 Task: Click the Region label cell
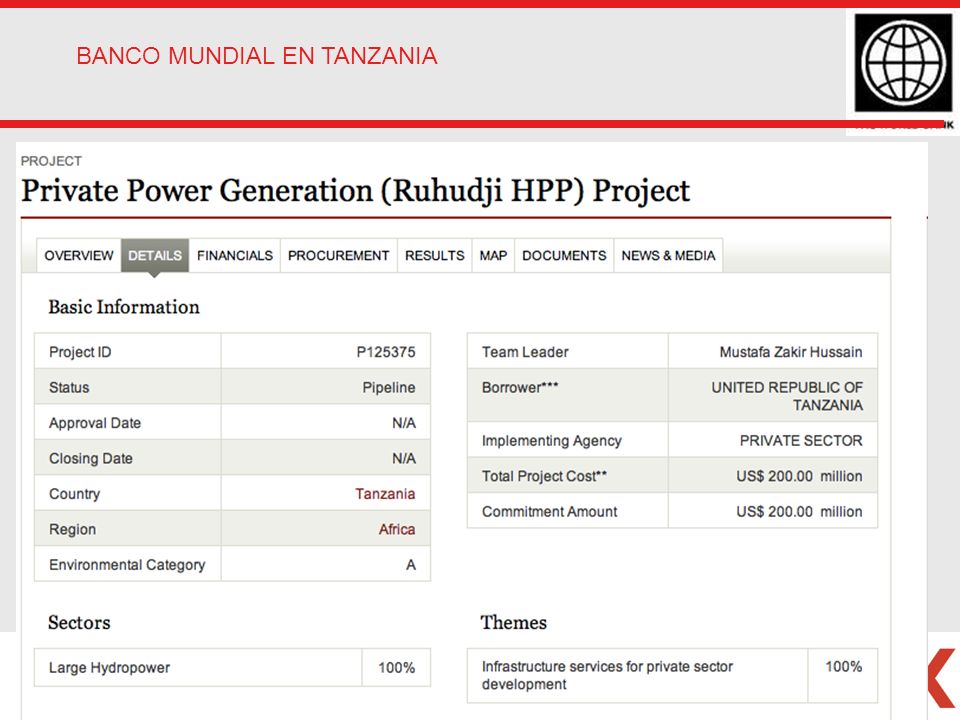click(127, 529)
